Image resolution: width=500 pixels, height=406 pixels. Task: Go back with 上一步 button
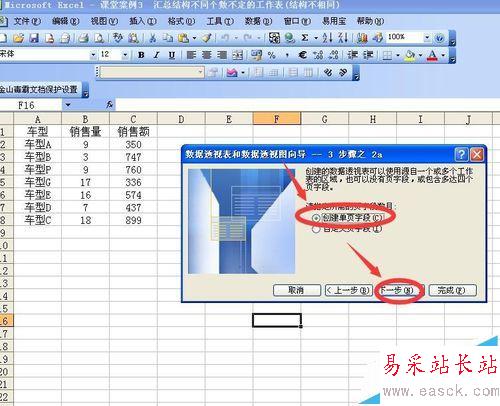point(349,290)
